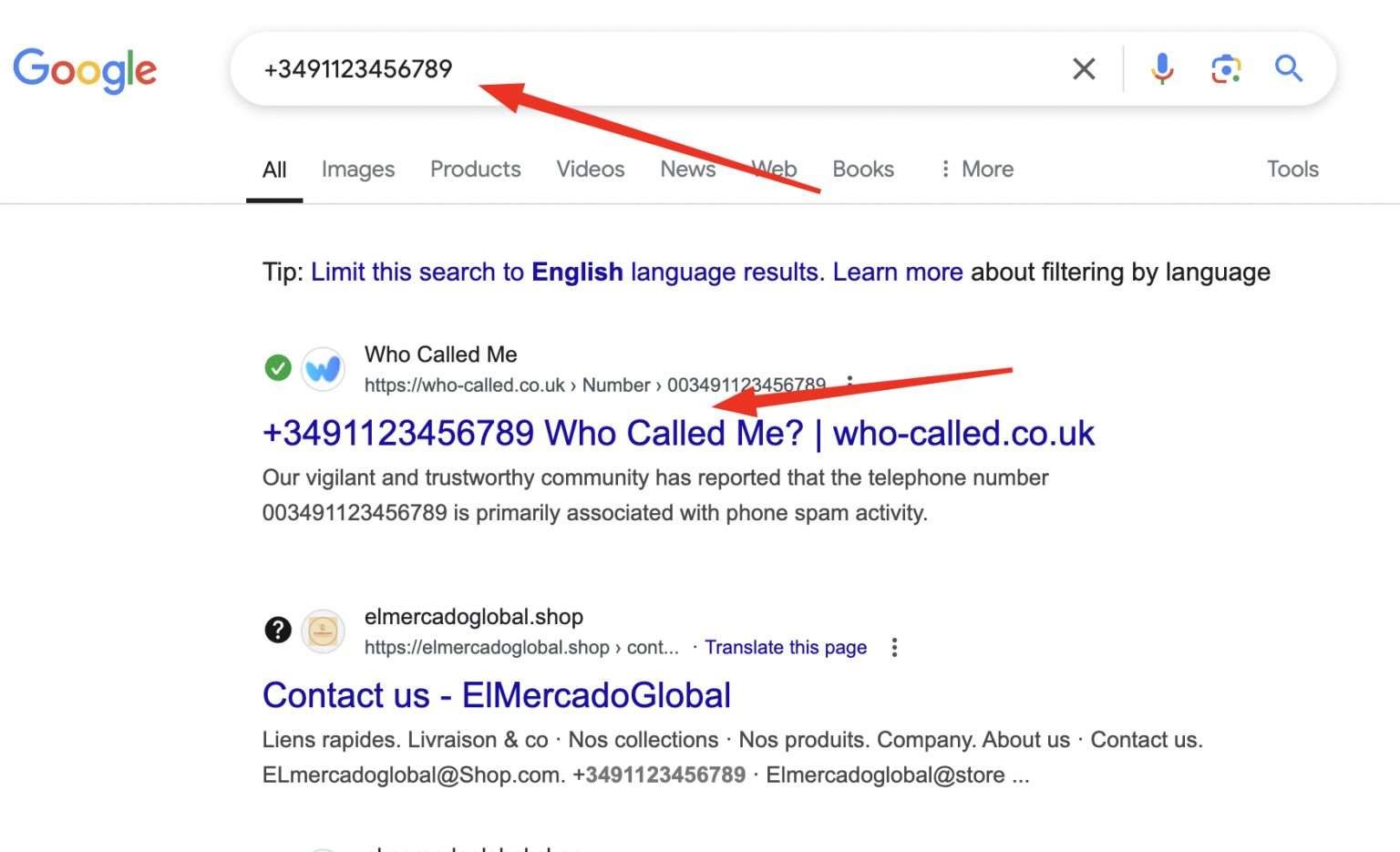
Task: Open the Who Called Me result title
Action: pos(677,434)
